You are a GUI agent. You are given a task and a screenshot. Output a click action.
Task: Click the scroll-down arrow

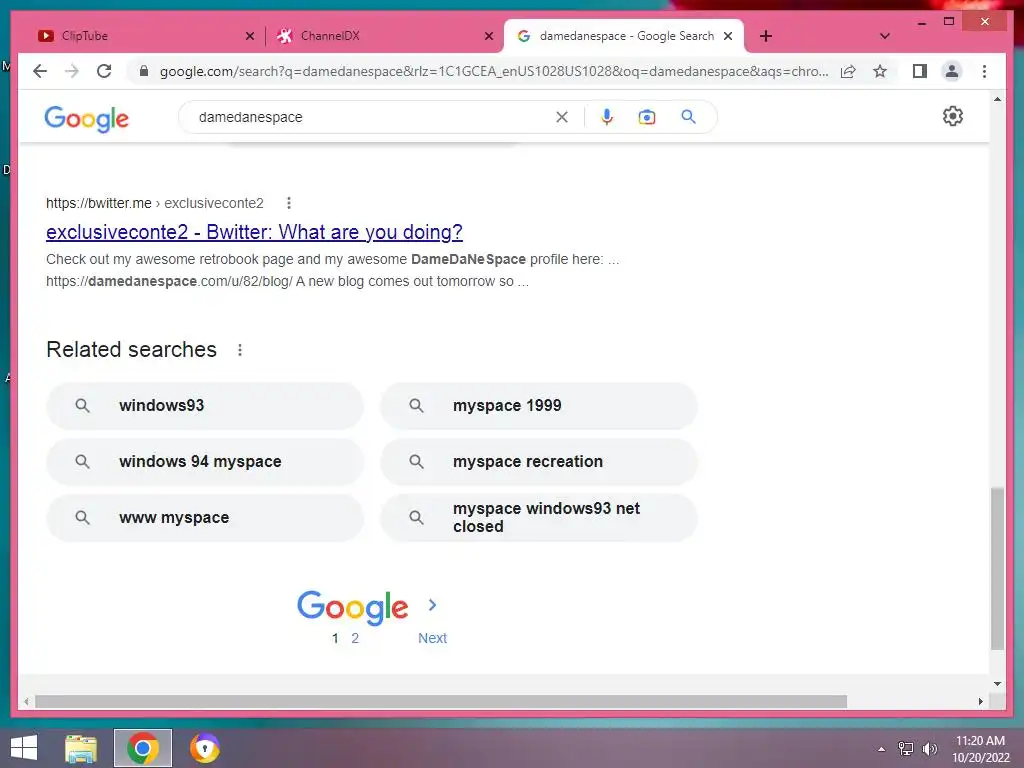coord(997,684)
